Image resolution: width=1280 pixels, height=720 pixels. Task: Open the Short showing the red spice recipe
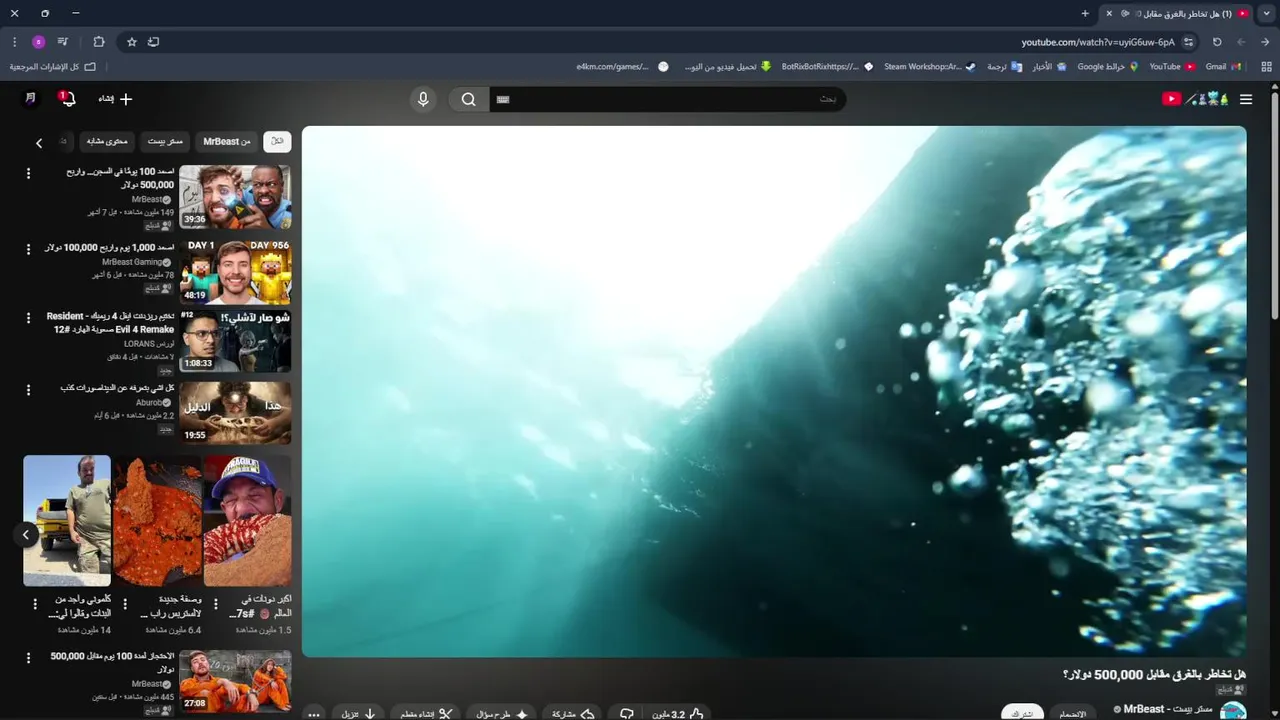pos(157,521)
